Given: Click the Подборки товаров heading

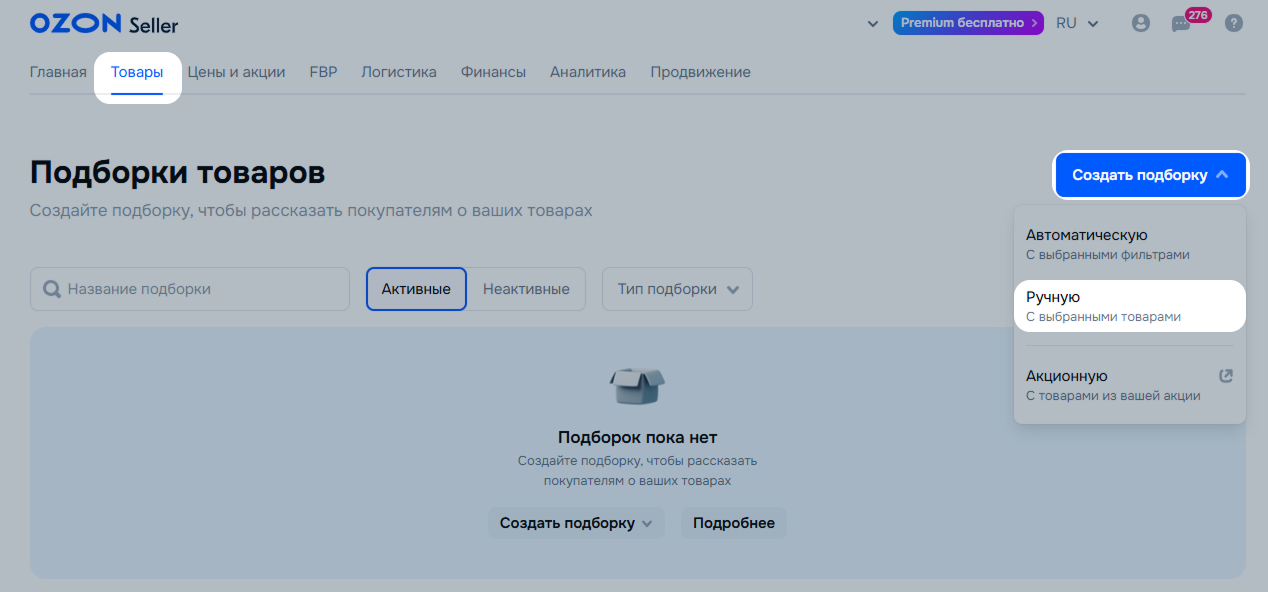Looking at the screenshot, I should click(x=178, y=172).
